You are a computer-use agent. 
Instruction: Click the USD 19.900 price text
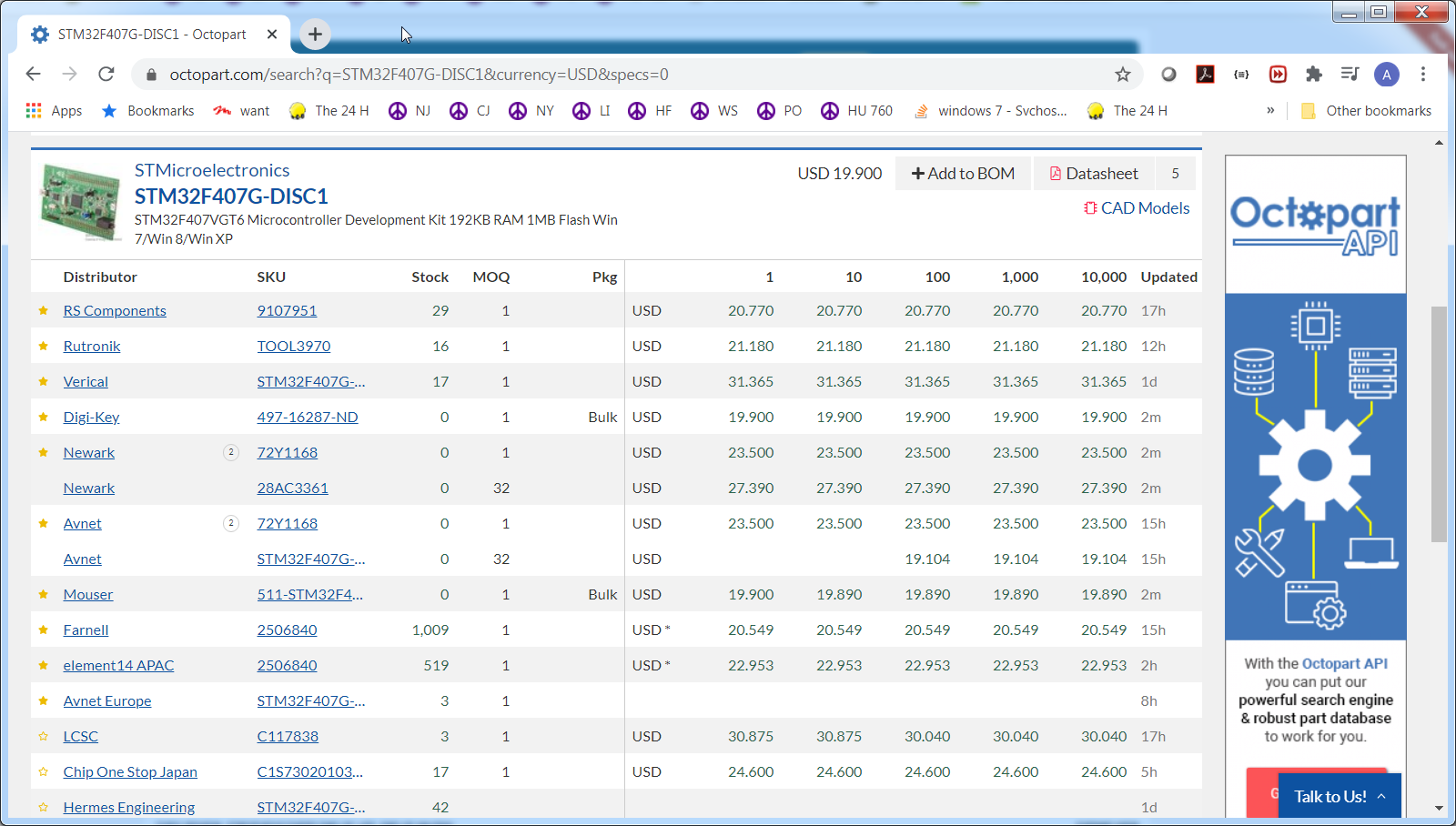840,174
